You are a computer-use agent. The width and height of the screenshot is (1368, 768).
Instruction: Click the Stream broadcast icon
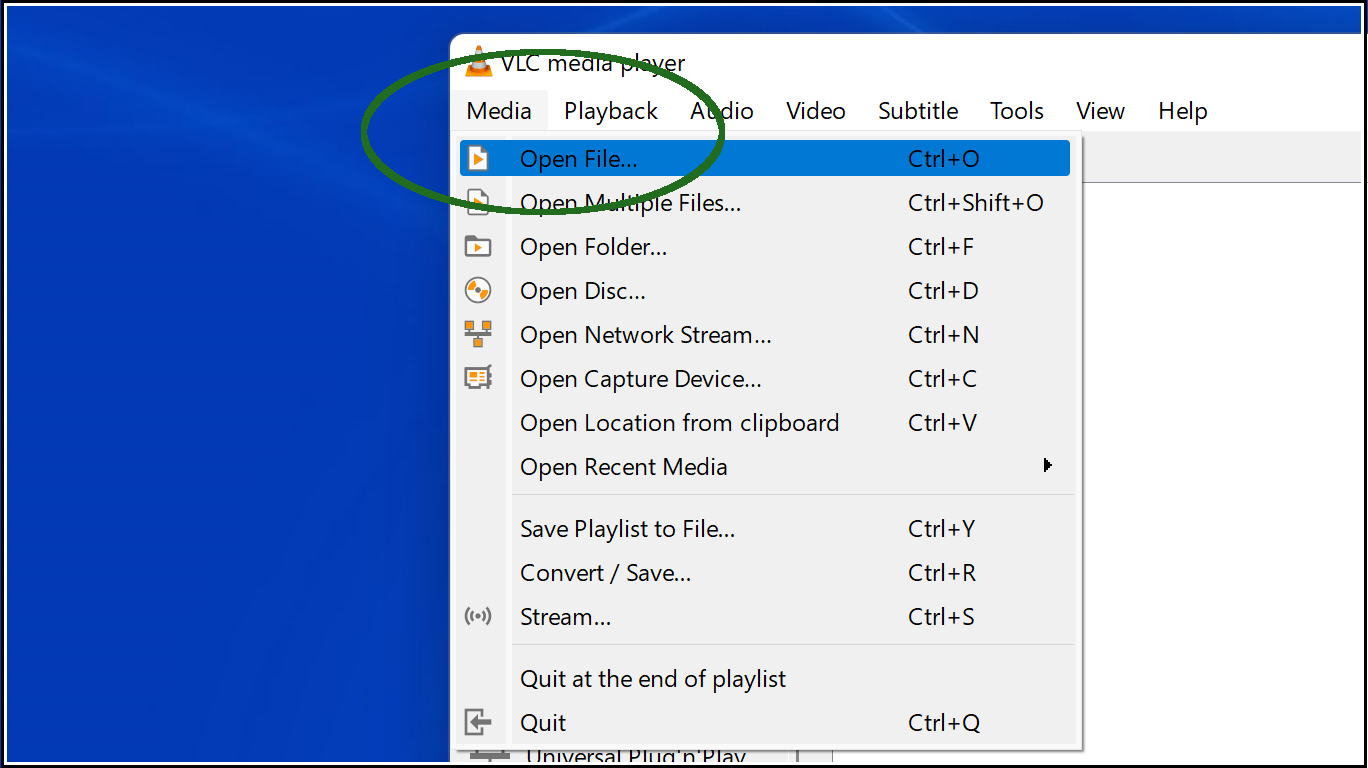[x=479, y=616]
